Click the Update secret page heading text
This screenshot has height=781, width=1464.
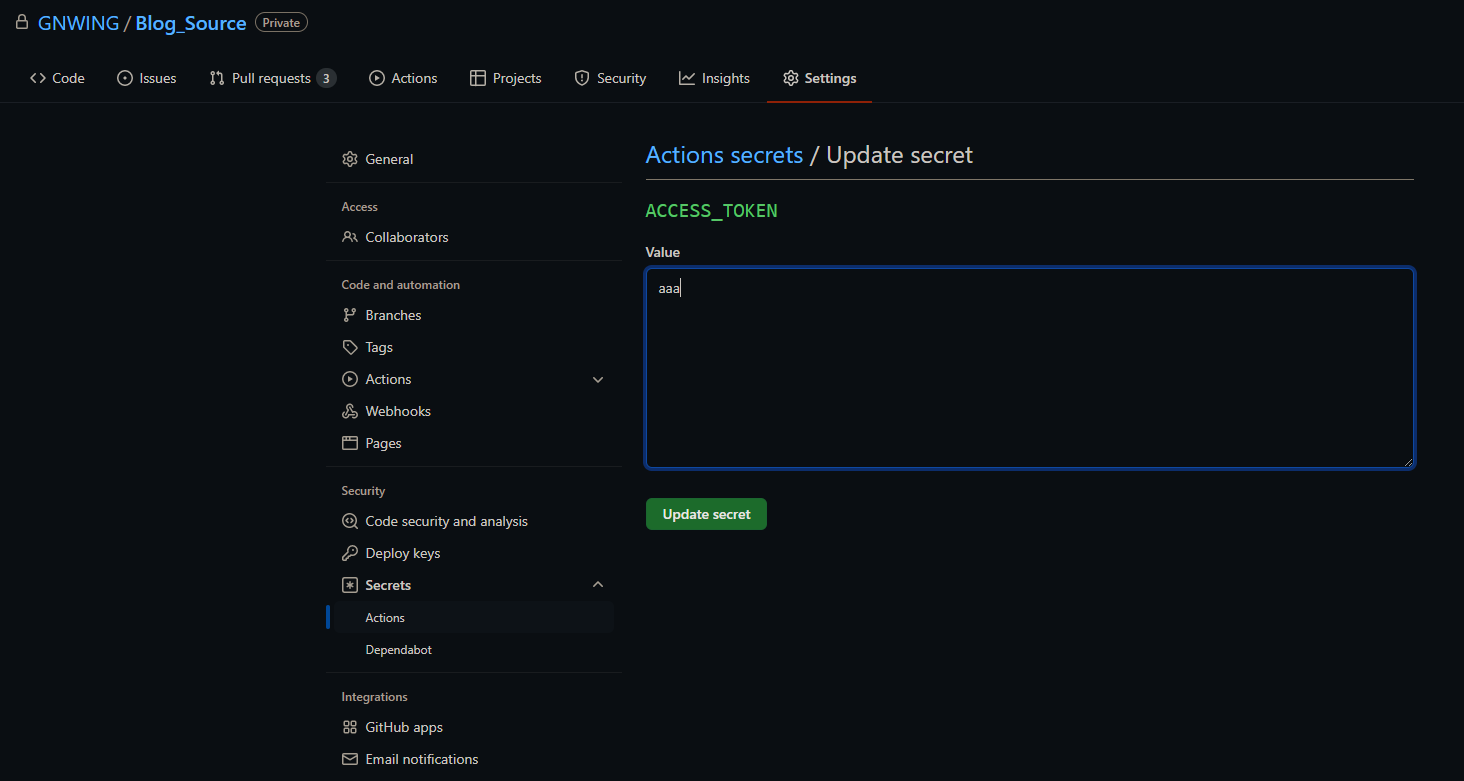899,155
